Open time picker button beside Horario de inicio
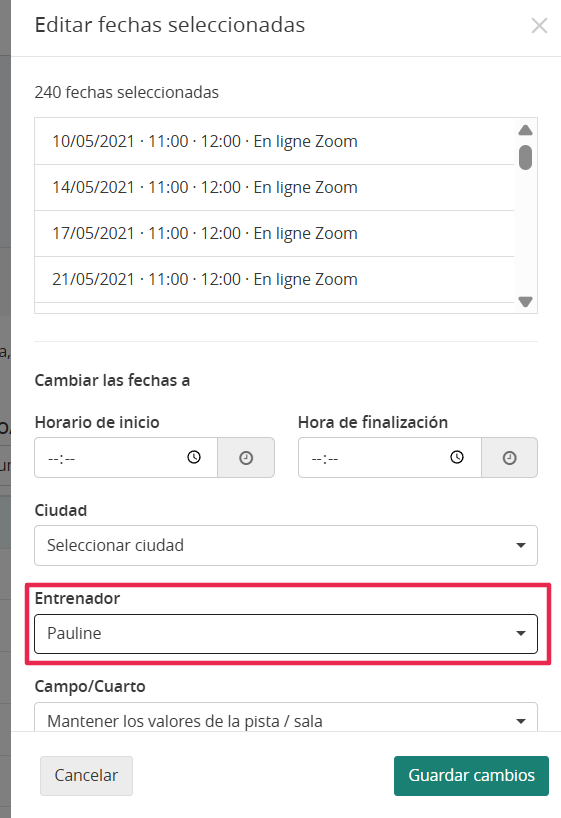This screenshot has width=561, height=818. 246,458
